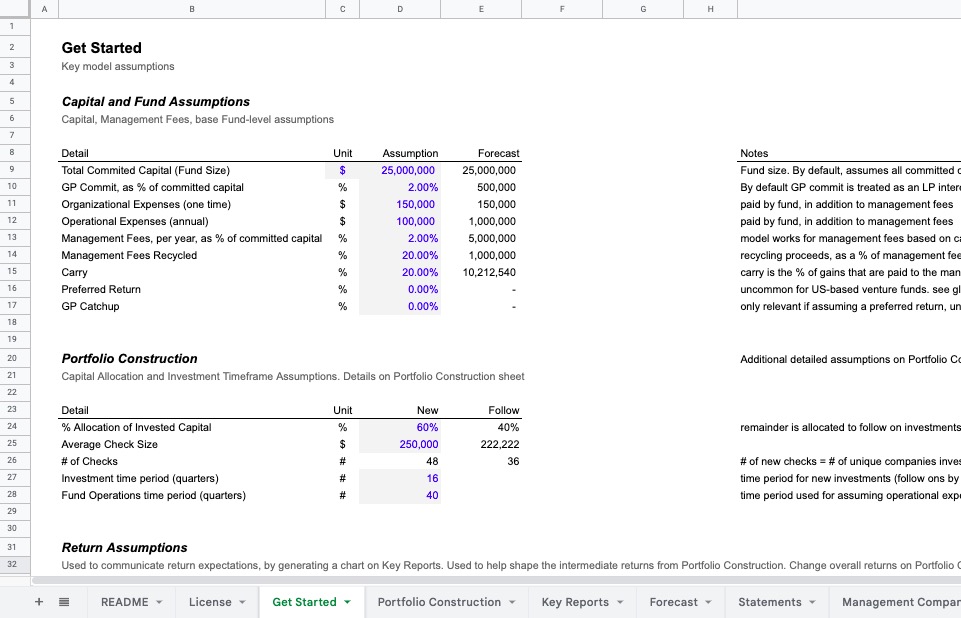
Task: Click the select-all corner box
Action: pos(15,9)
